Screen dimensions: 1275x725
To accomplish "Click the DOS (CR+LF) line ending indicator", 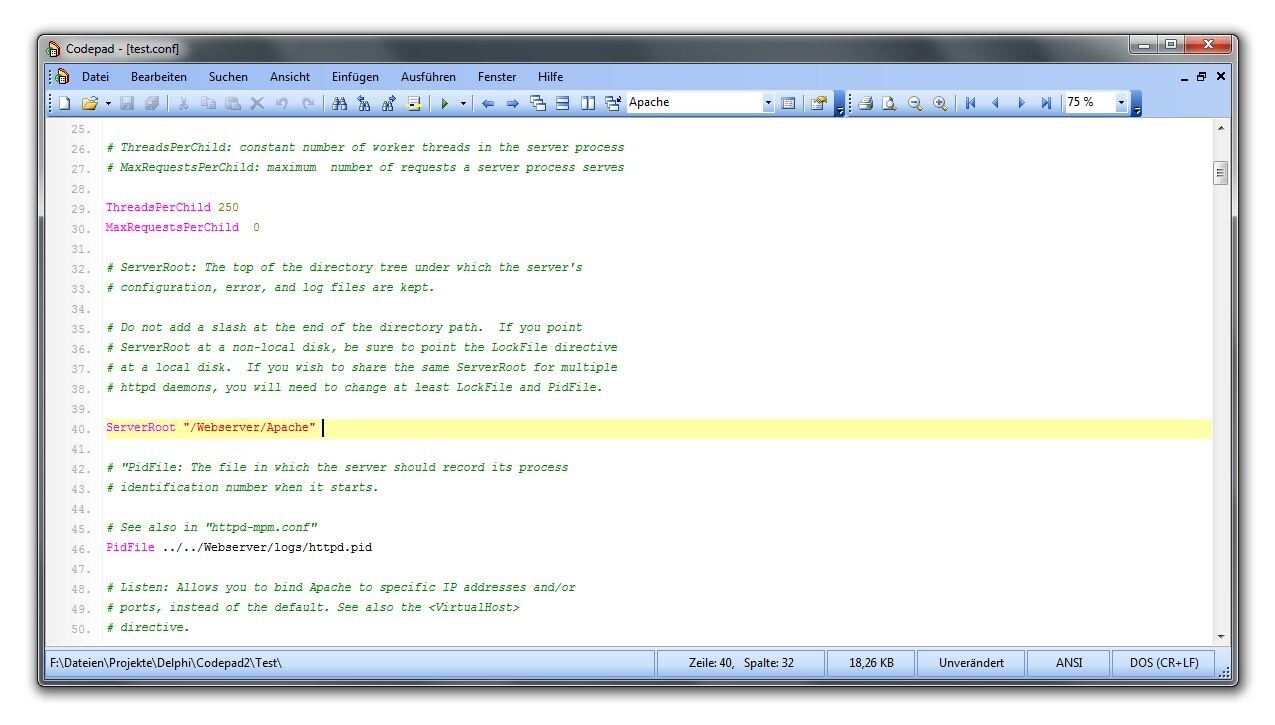I will (1163, 662).
